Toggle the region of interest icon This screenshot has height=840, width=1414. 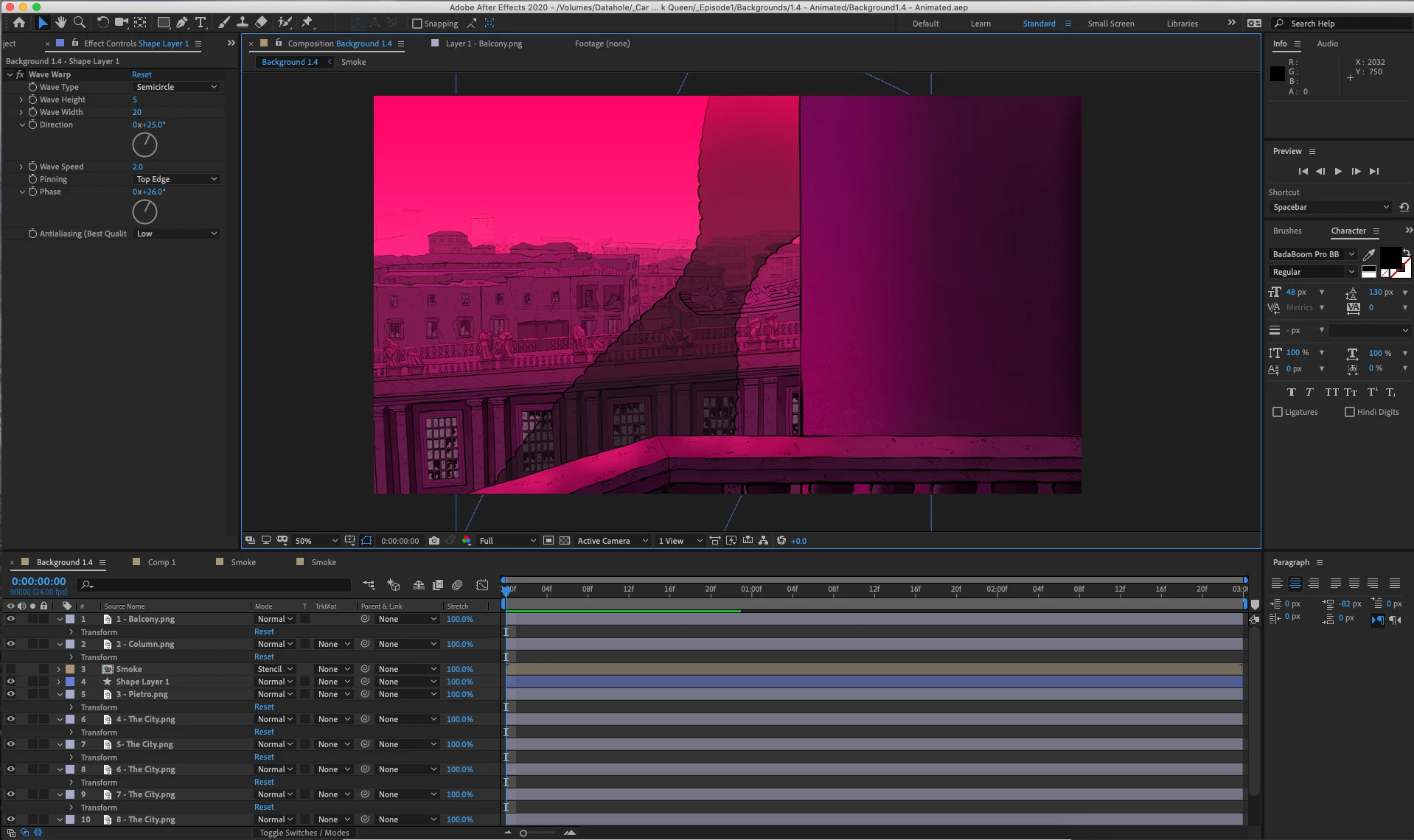pos(548,541)
